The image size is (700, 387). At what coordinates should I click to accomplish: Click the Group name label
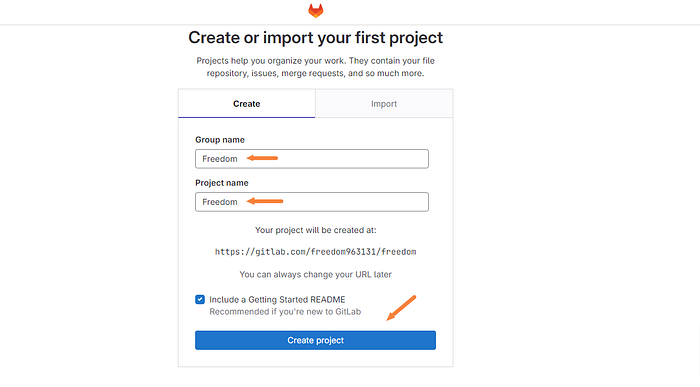[x=220, y=140]
